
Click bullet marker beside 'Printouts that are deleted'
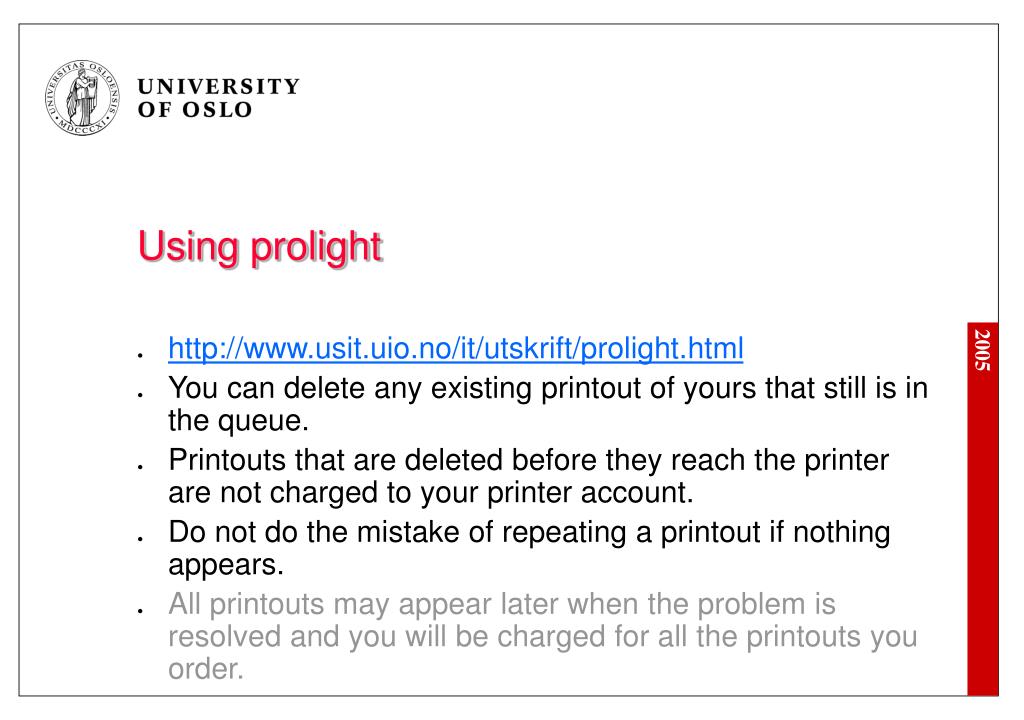[140, 467]
